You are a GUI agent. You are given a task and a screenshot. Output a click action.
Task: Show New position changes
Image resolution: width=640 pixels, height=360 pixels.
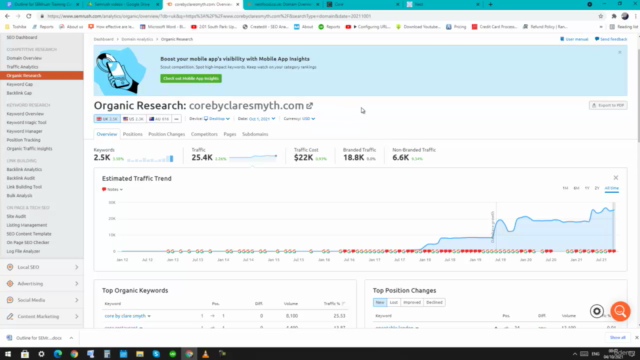(x=380, y=302)
